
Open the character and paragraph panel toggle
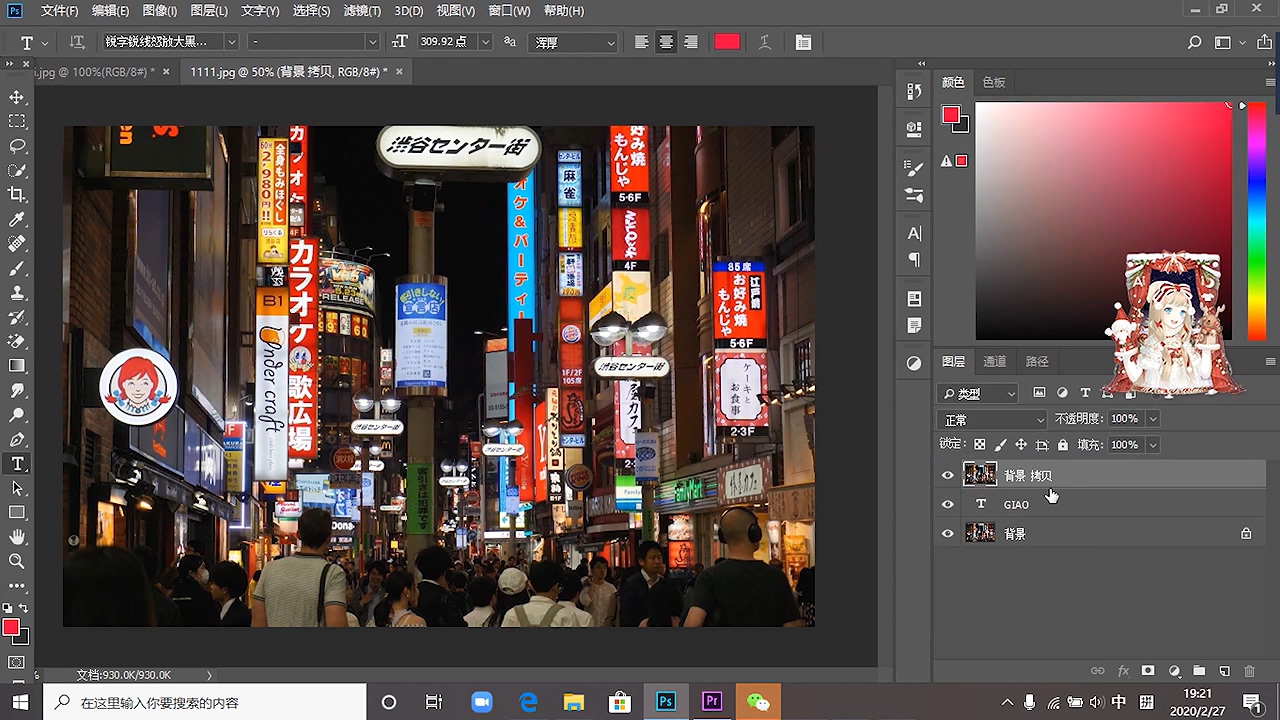(x=803, y=42)
